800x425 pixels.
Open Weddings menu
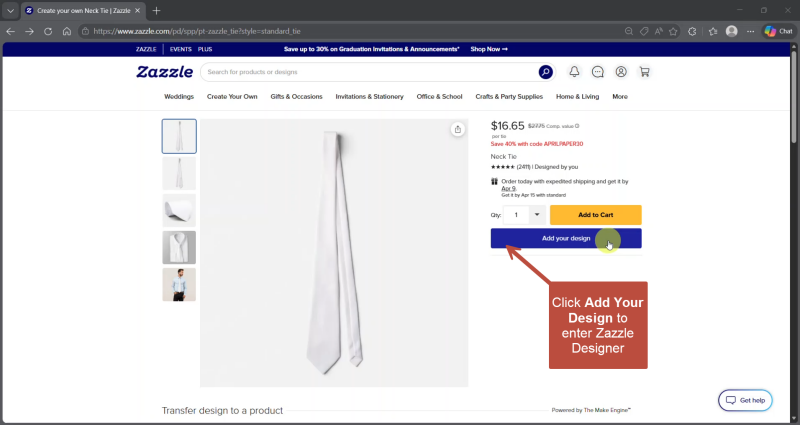point(179,96)
